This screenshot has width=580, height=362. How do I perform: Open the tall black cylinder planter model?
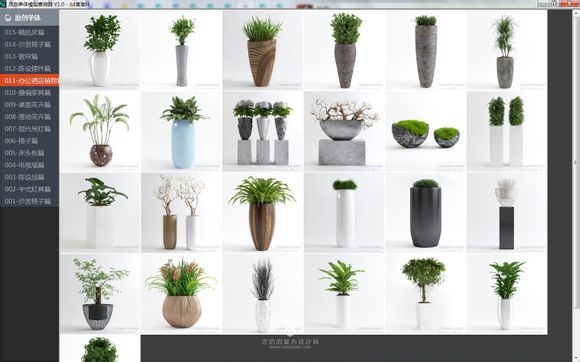pos(426,213)
